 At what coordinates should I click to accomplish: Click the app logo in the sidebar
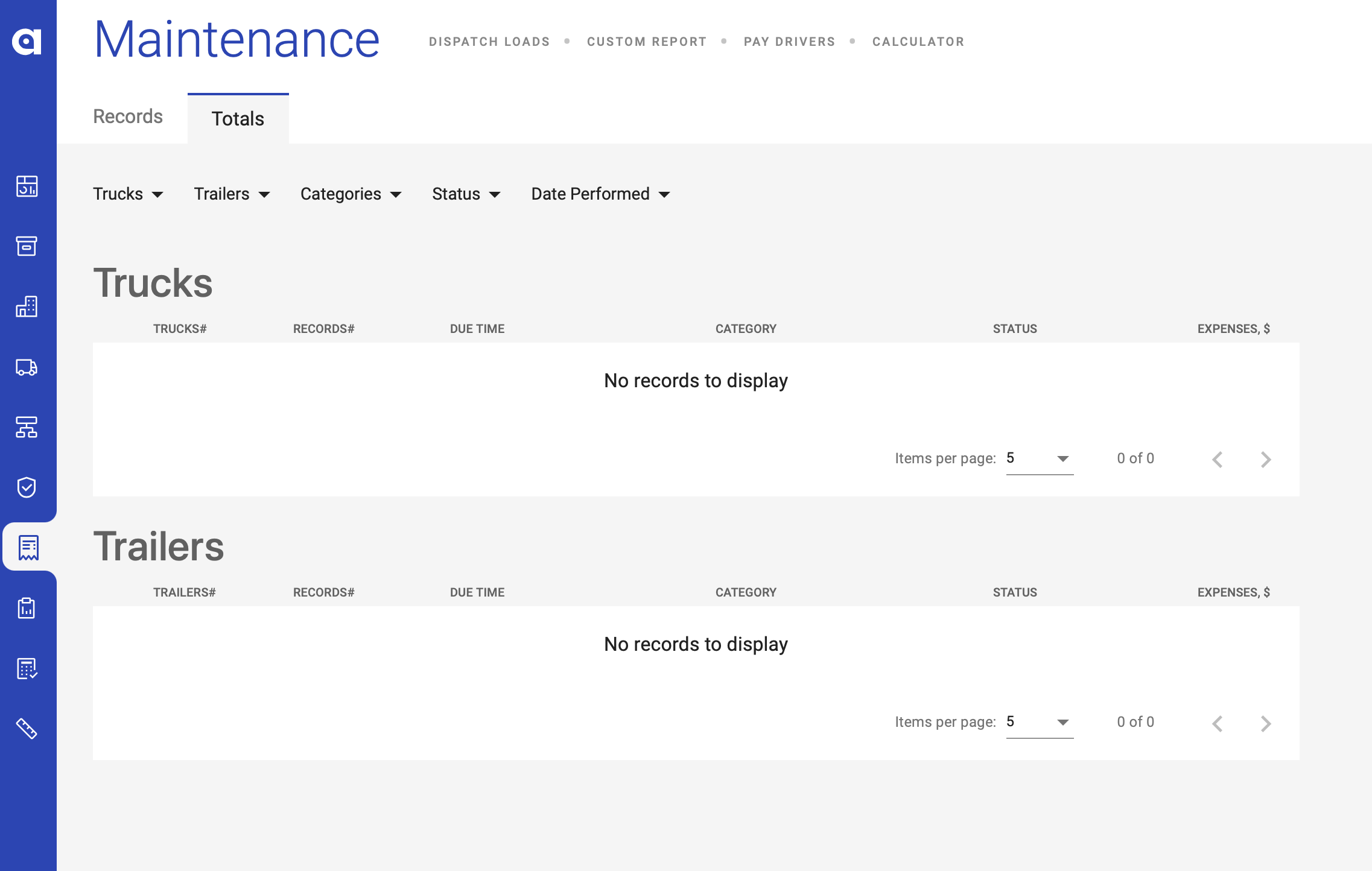pyautogui.click(x=27, y=41)
